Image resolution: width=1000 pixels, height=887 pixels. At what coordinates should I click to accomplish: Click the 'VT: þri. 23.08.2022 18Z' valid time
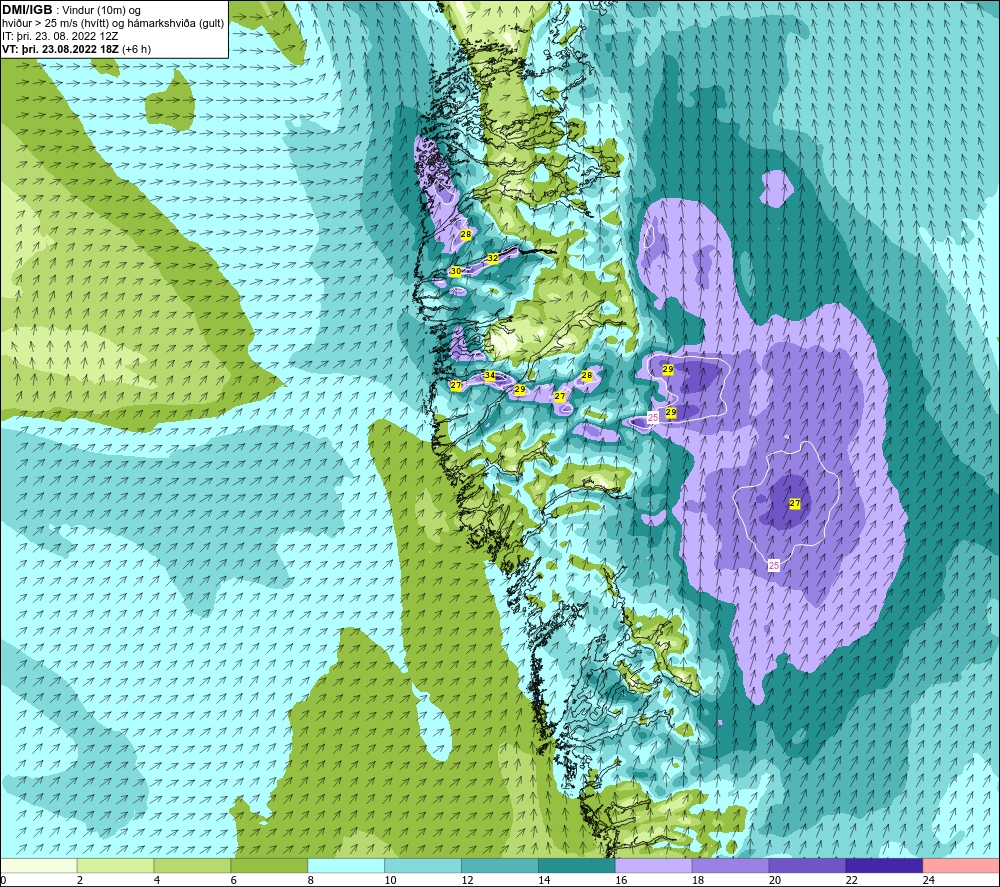(60, 49)
